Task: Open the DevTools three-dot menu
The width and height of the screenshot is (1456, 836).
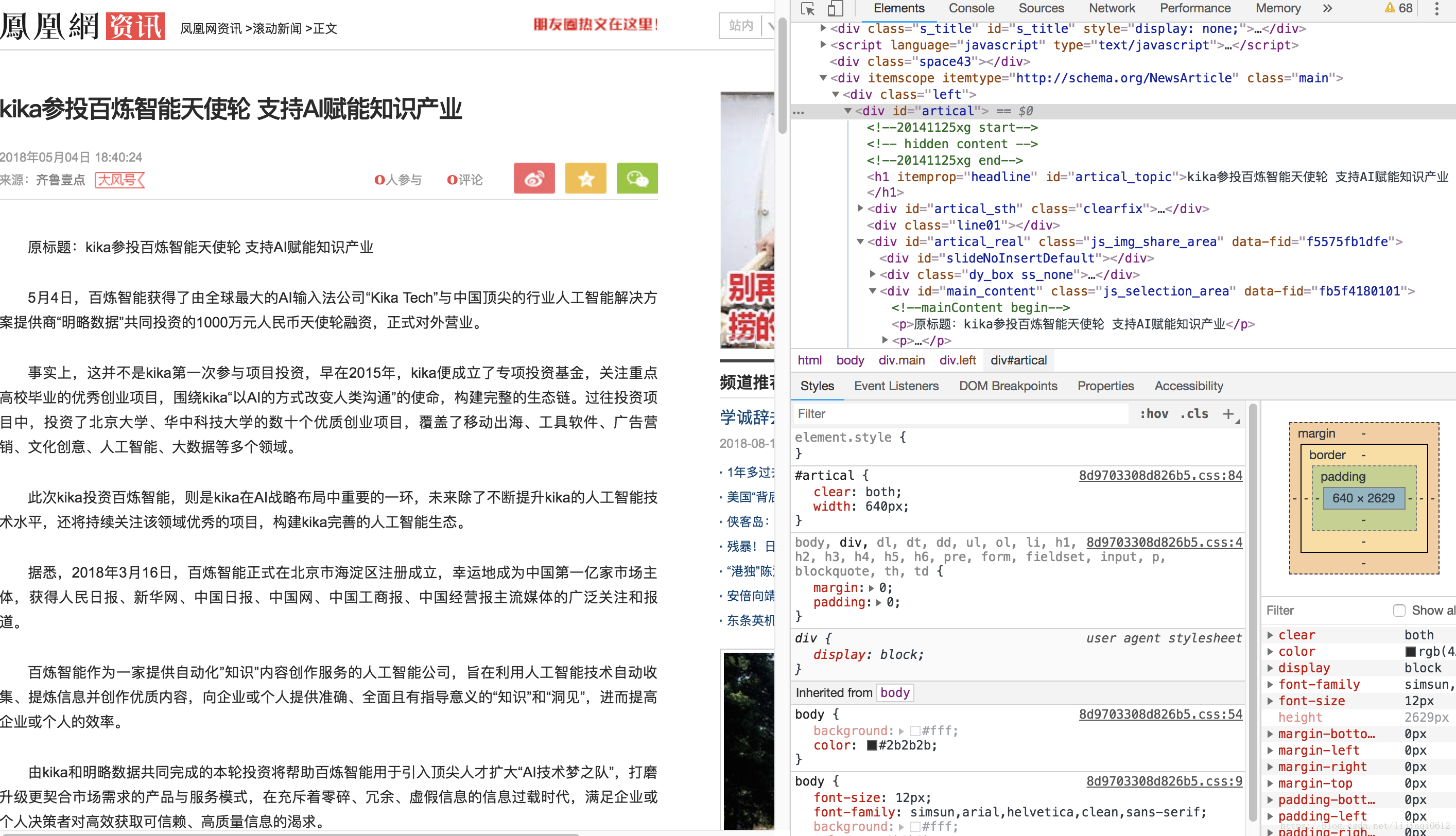Action: (x=1437, y=9)
